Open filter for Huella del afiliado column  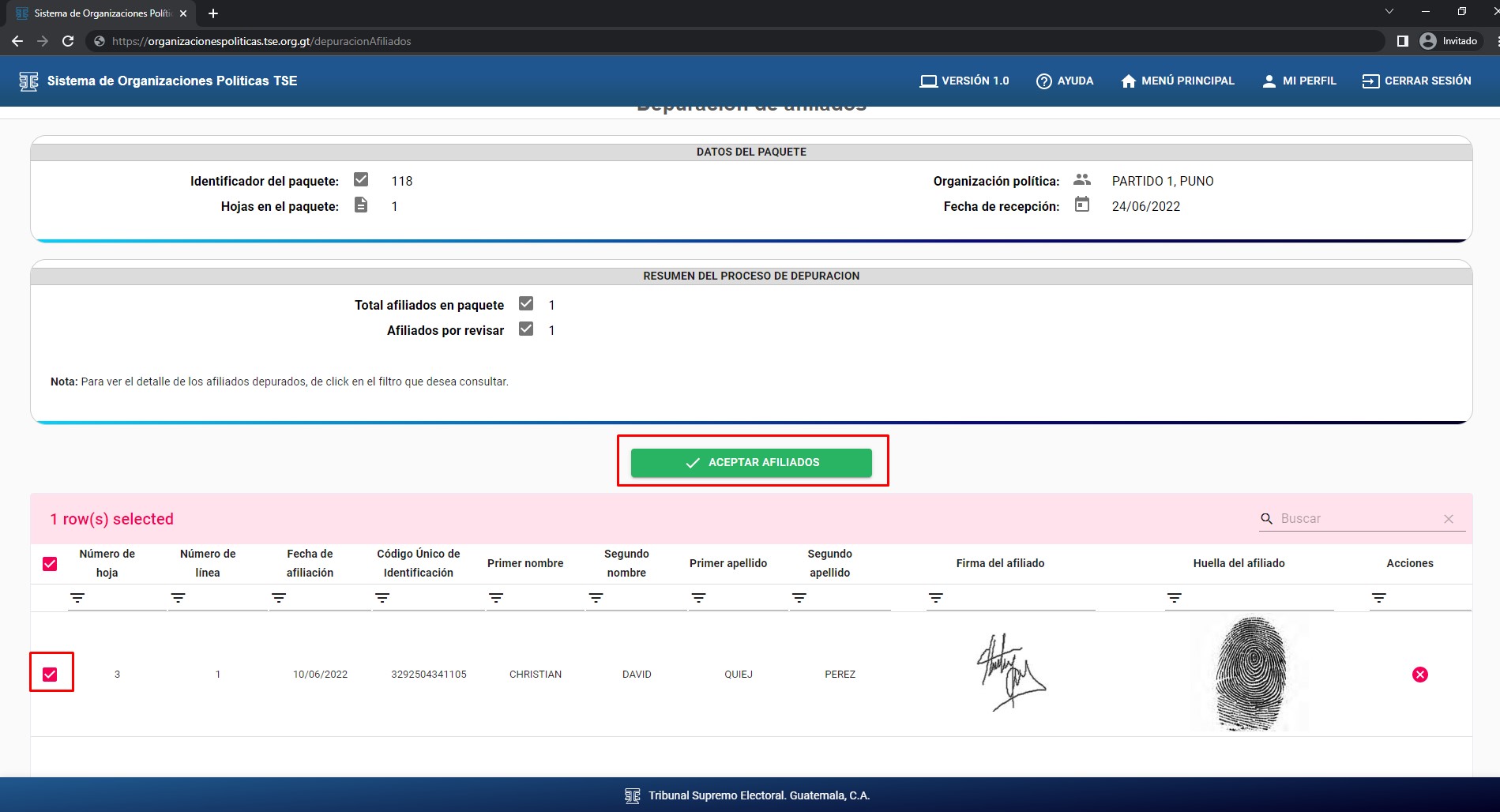pyautogui.click(x=1175, y=598)
